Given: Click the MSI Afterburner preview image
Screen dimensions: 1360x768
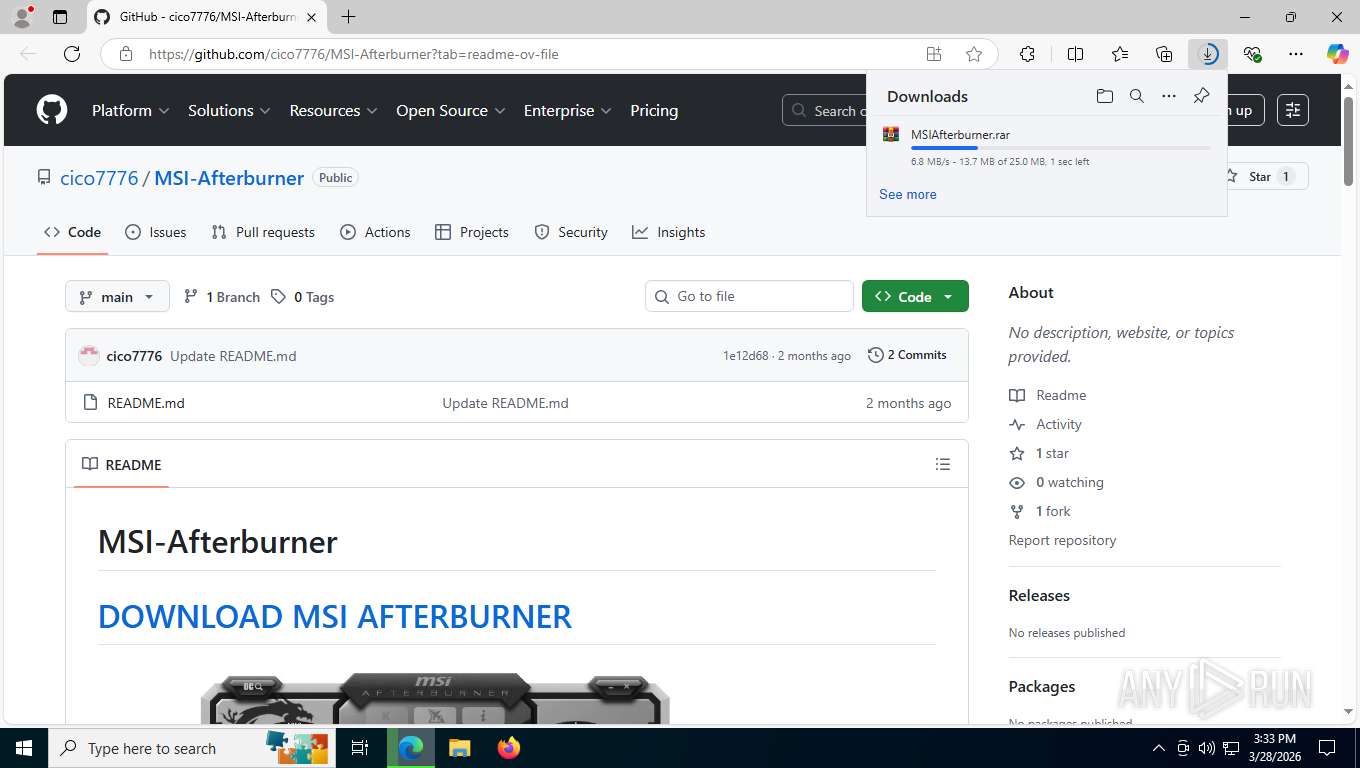Looking at the screenshot, I should click(435, 698).
